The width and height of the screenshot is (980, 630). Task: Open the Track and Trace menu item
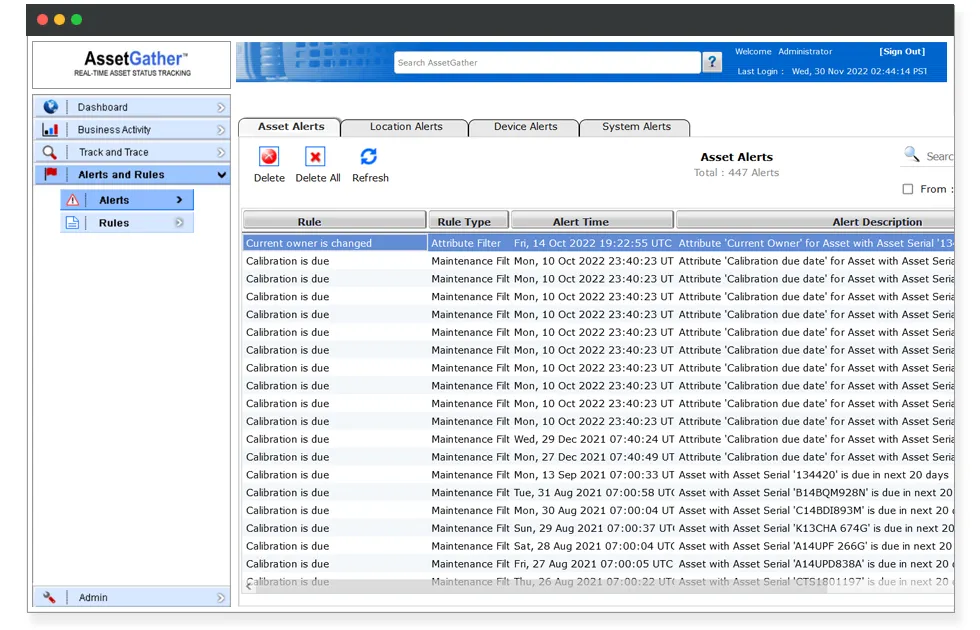pyautogui.click(x=132, y=152)
